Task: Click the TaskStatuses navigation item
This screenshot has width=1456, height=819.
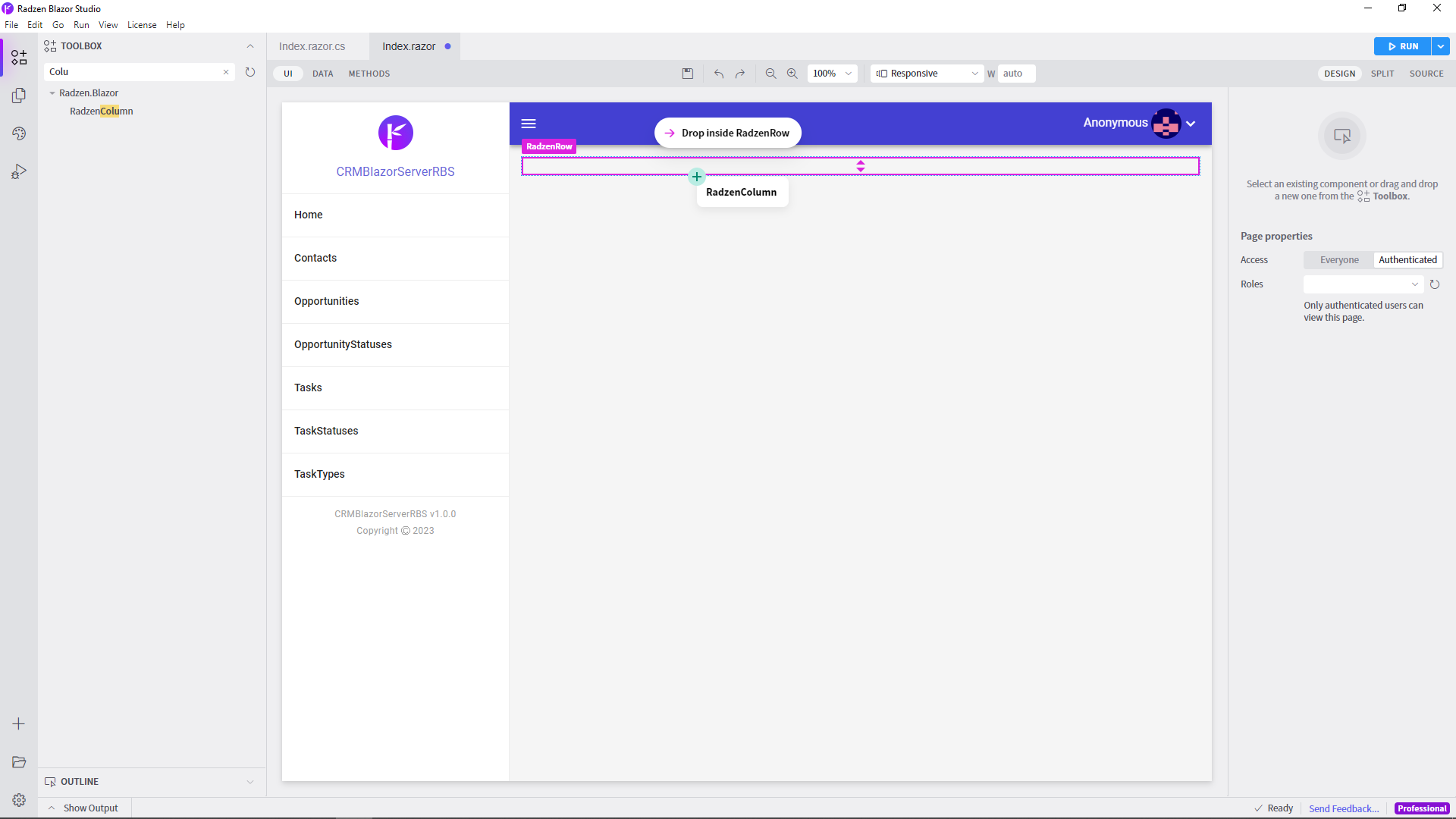Action: coord(395,431)
